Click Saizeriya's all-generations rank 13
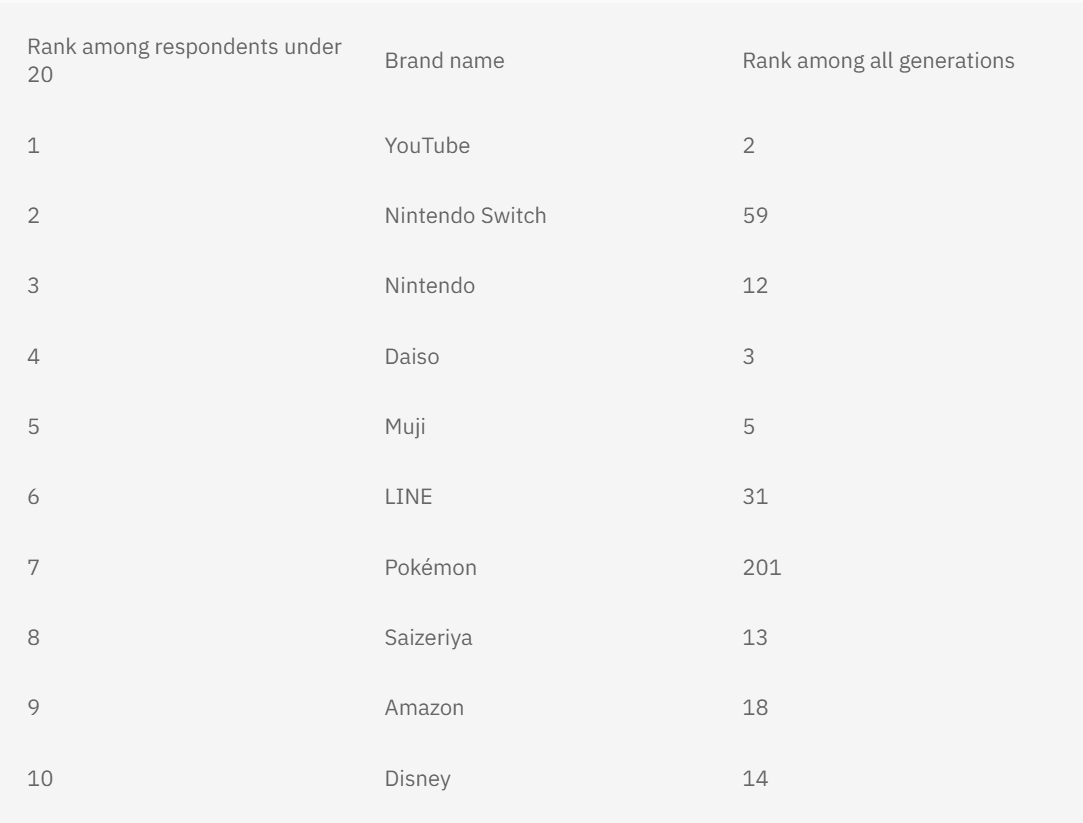The image size is (1083, 823). tap(755, 638)
